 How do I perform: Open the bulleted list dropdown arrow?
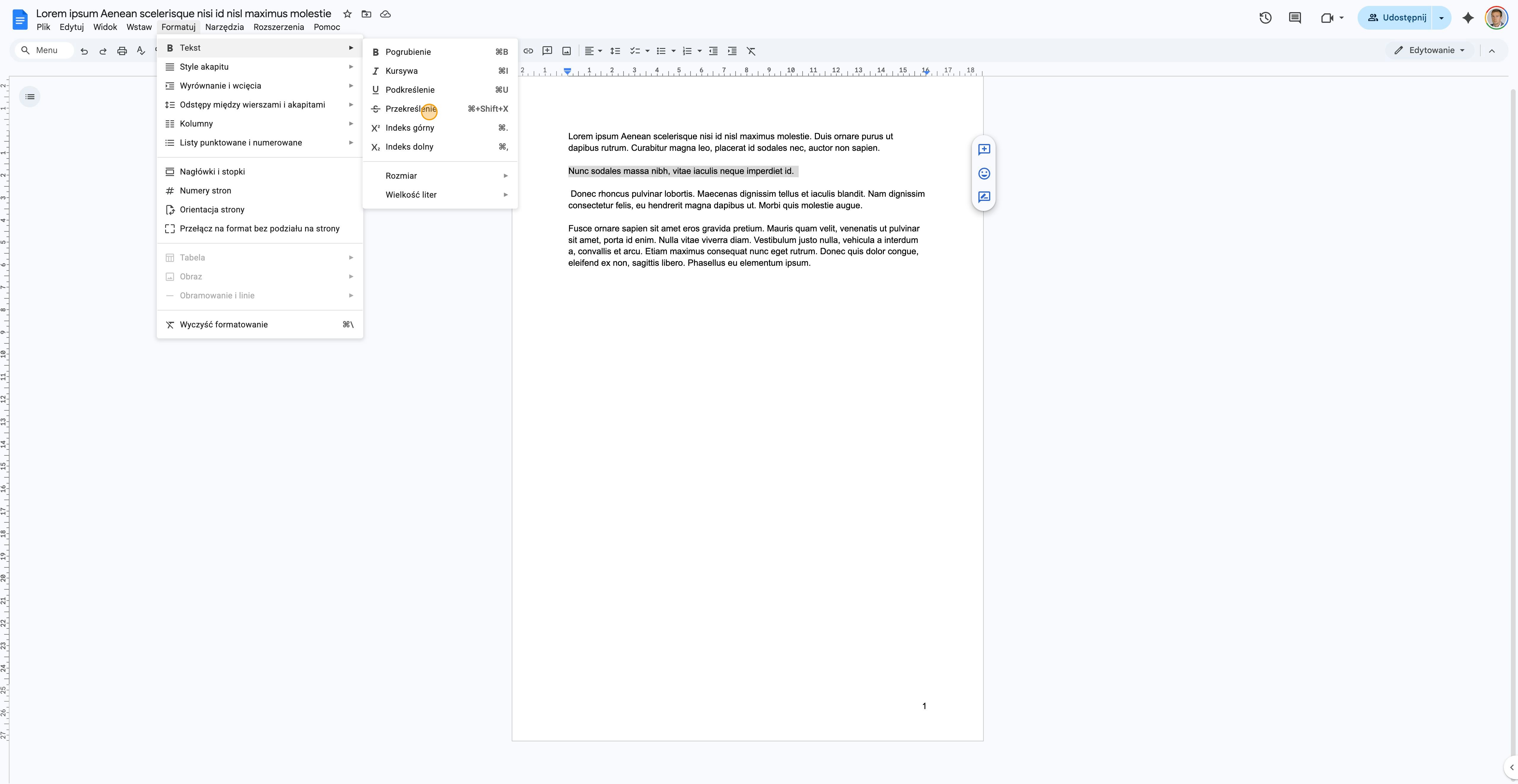(x=673, y=51)
